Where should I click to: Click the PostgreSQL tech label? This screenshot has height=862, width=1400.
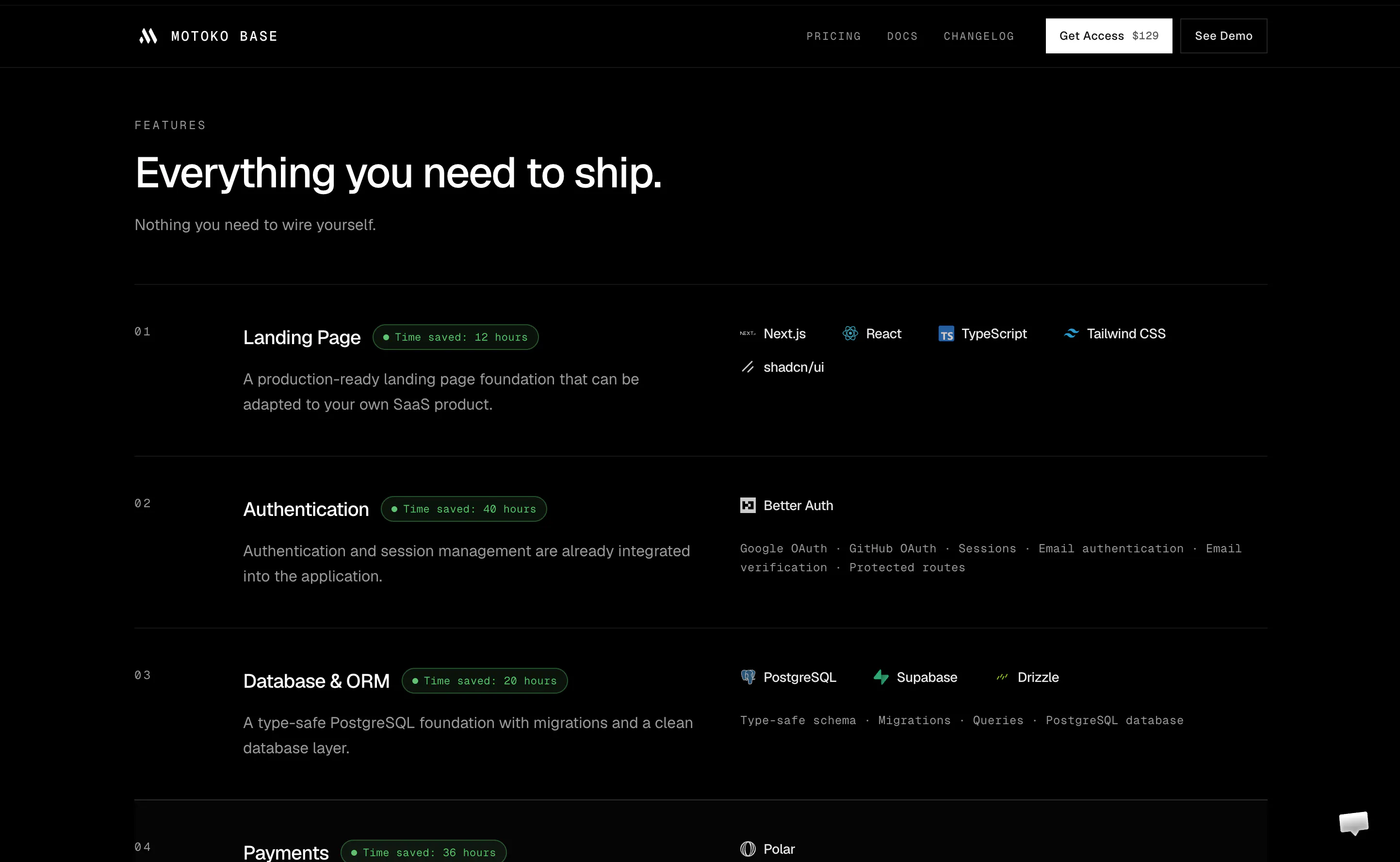[x=799, y=677]
